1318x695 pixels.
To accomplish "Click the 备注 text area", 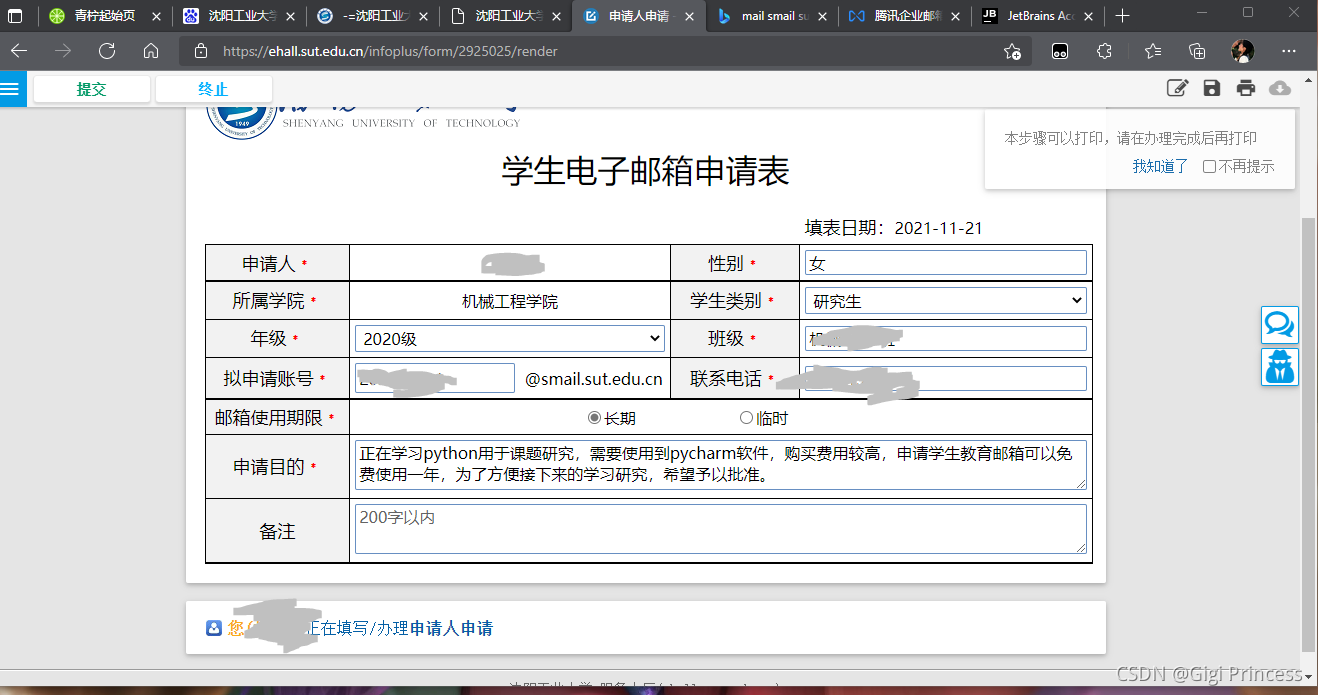I will coord(720,529).
